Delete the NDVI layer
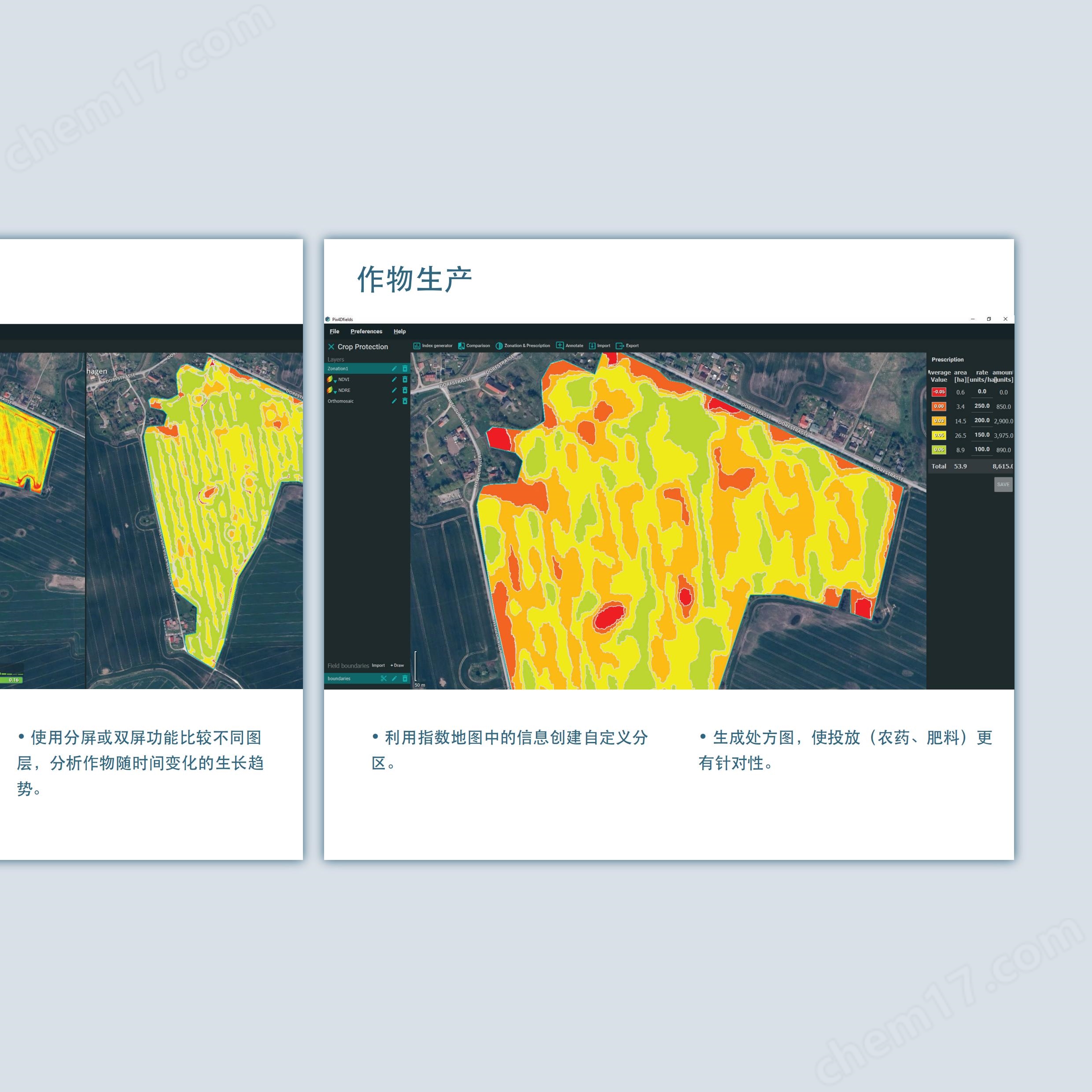 [405, 379]
